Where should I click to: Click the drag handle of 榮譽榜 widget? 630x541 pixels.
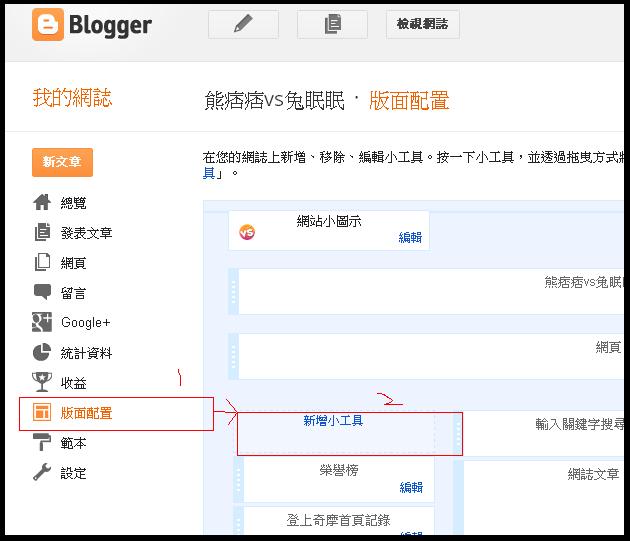[x=239, y=480]
